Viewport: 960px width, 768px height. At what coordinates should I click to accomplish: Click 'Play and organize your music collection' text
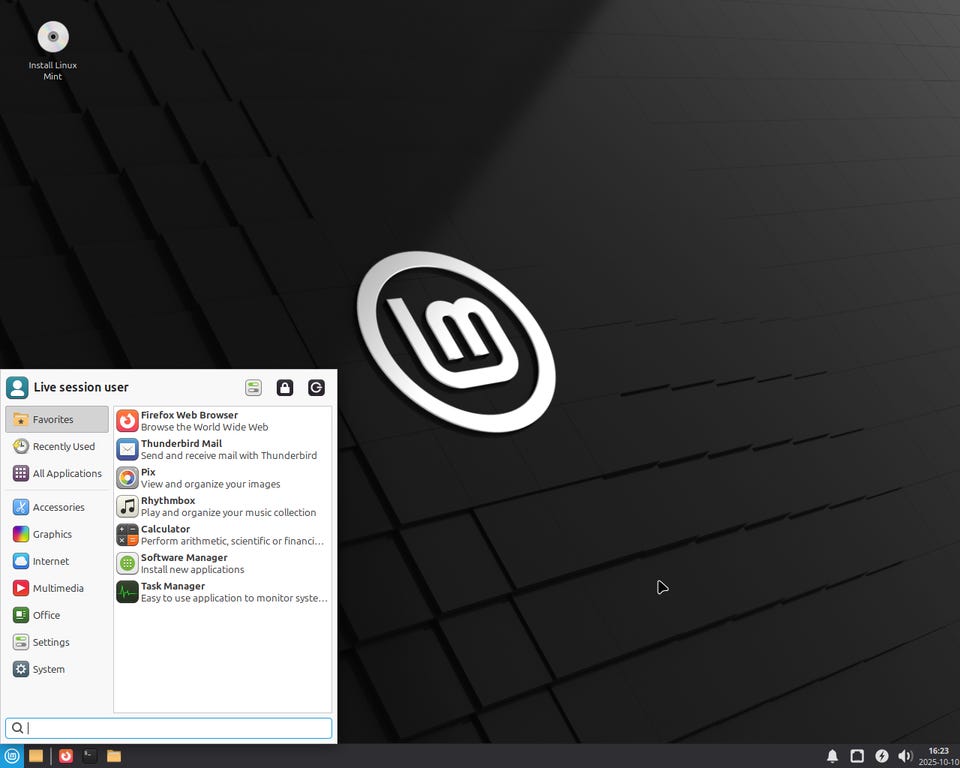[x=228, y=512]
